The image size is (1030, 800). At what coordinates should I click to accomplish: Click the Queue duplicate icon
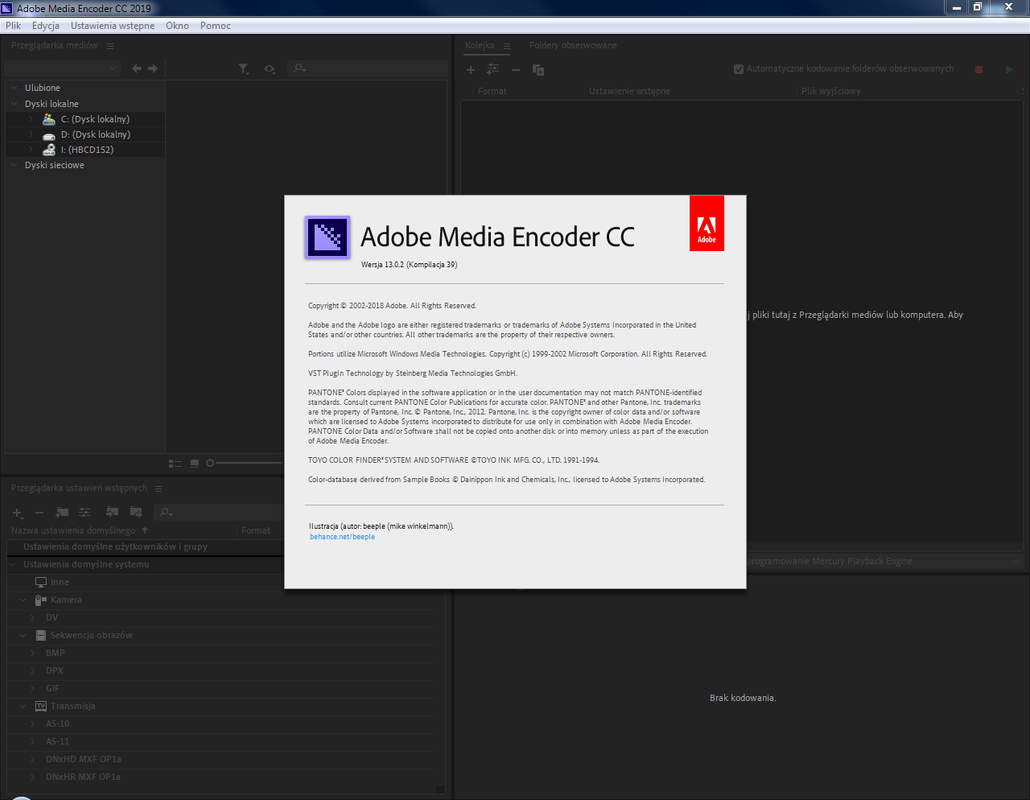pos(538,70)
